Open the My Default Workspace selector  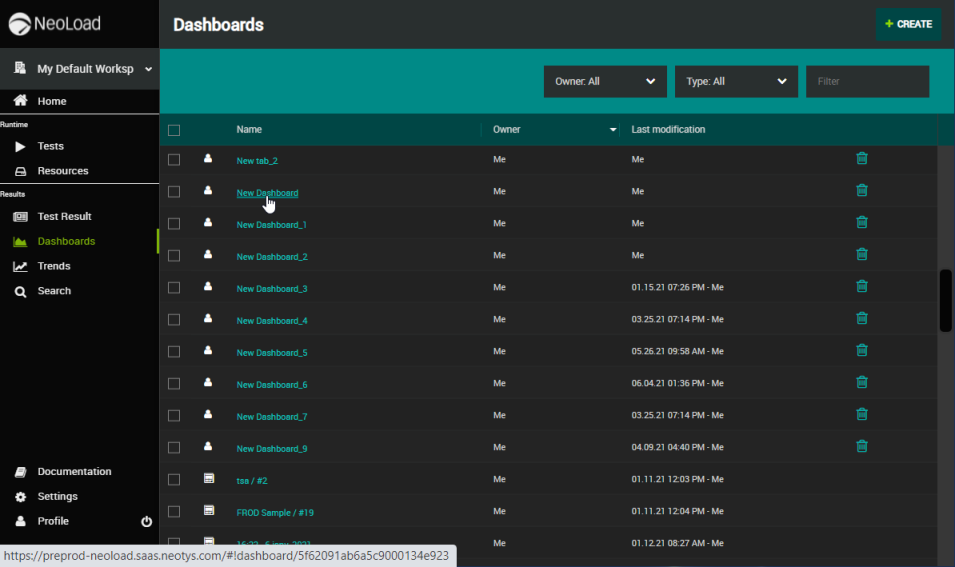tap(82, 69)
